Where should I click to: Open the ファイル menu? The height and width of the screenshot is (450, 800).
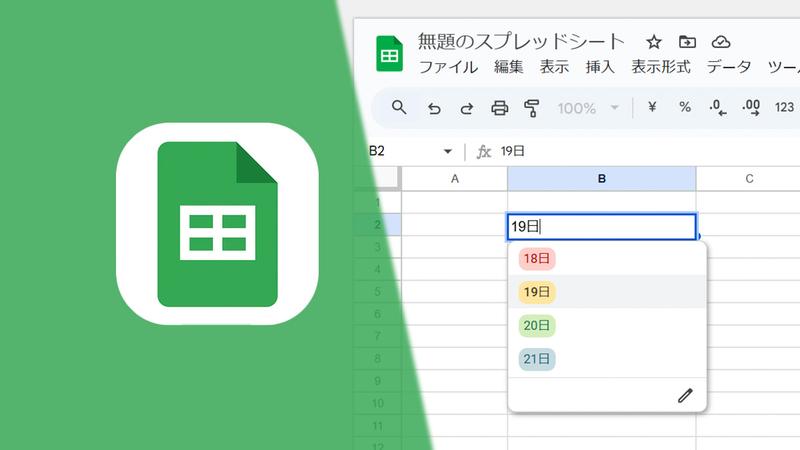click(x=448, y=67)
